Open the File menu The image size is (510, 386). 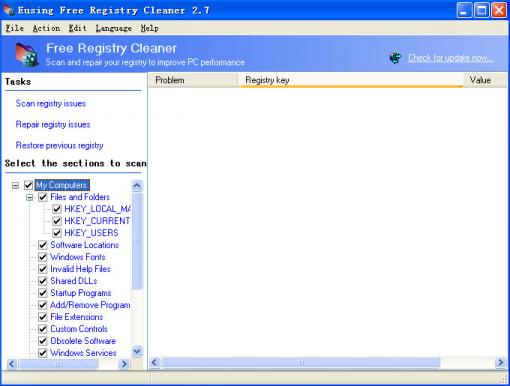click(15, 28)
